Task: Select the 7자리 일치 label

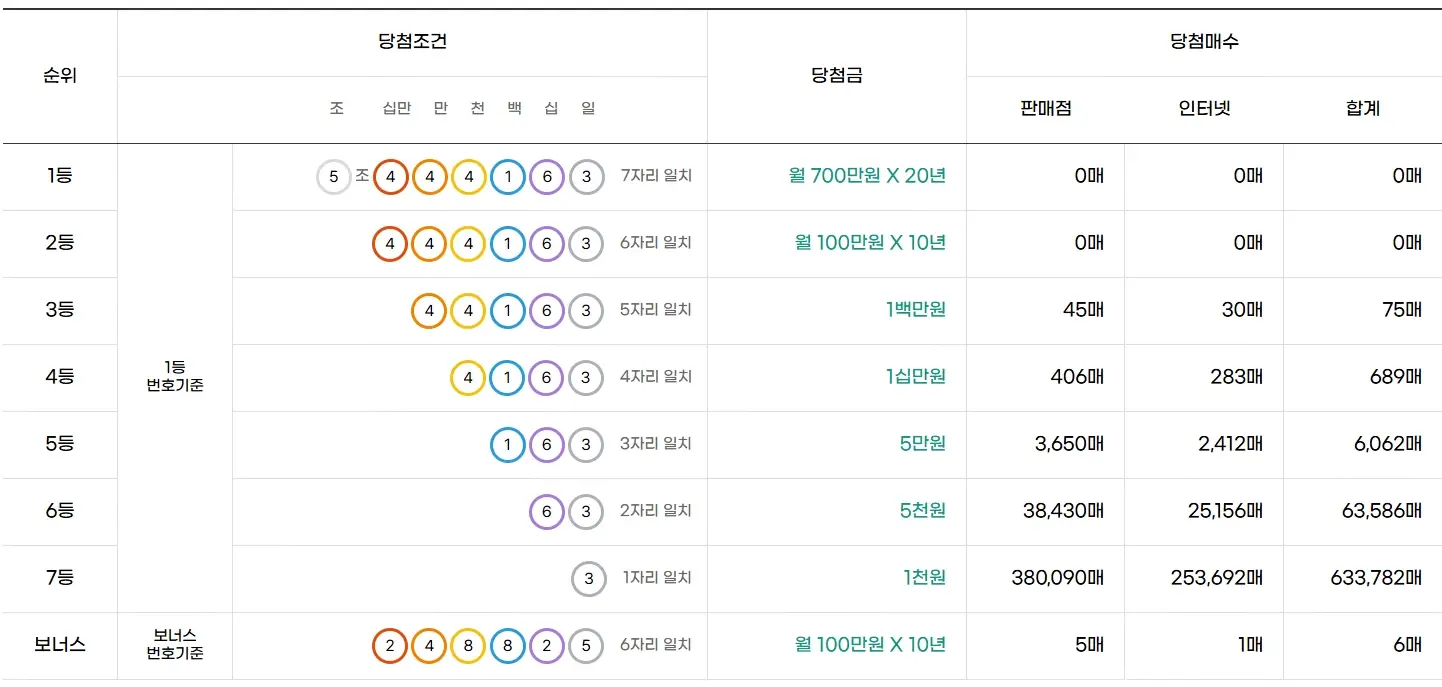Action: [656, 176]
